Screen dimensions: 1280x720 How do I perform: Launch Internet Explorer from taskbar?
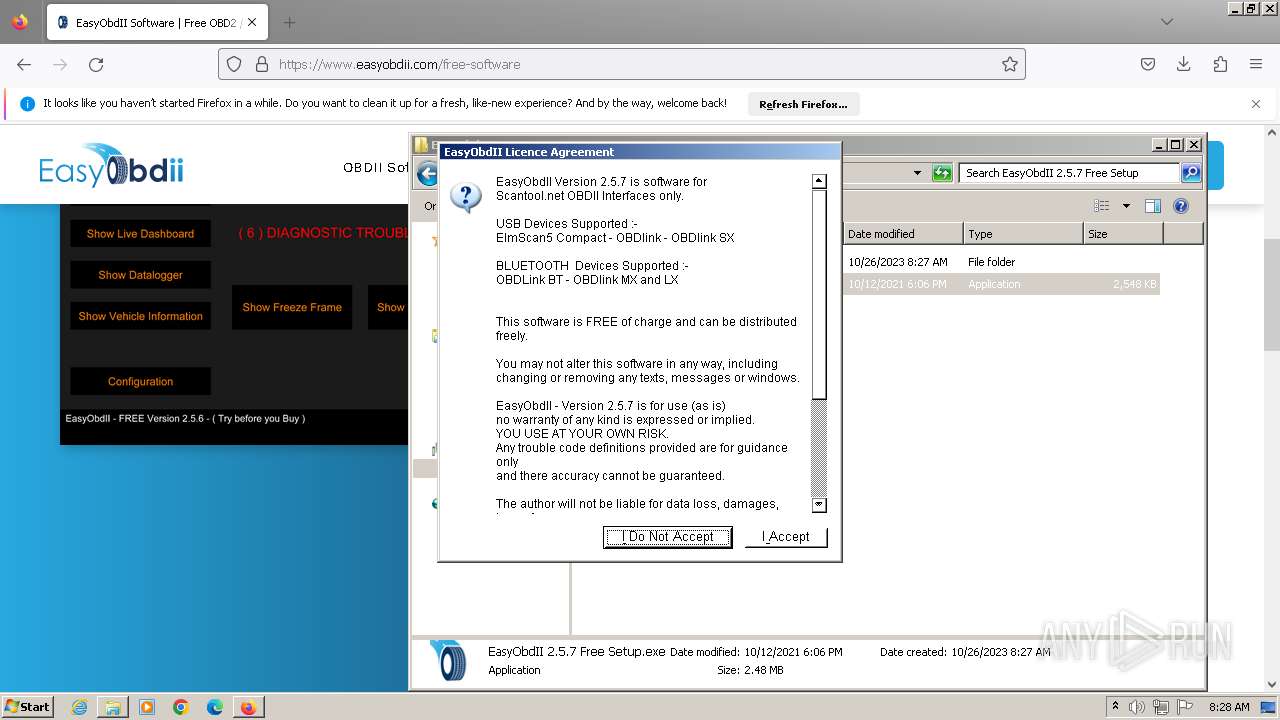pos(79,707)
